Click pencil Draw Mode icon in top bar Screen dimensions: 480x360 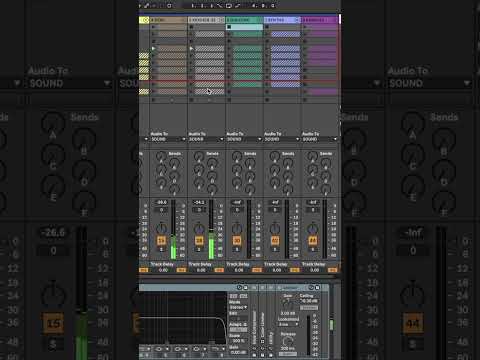pos(147,6)
